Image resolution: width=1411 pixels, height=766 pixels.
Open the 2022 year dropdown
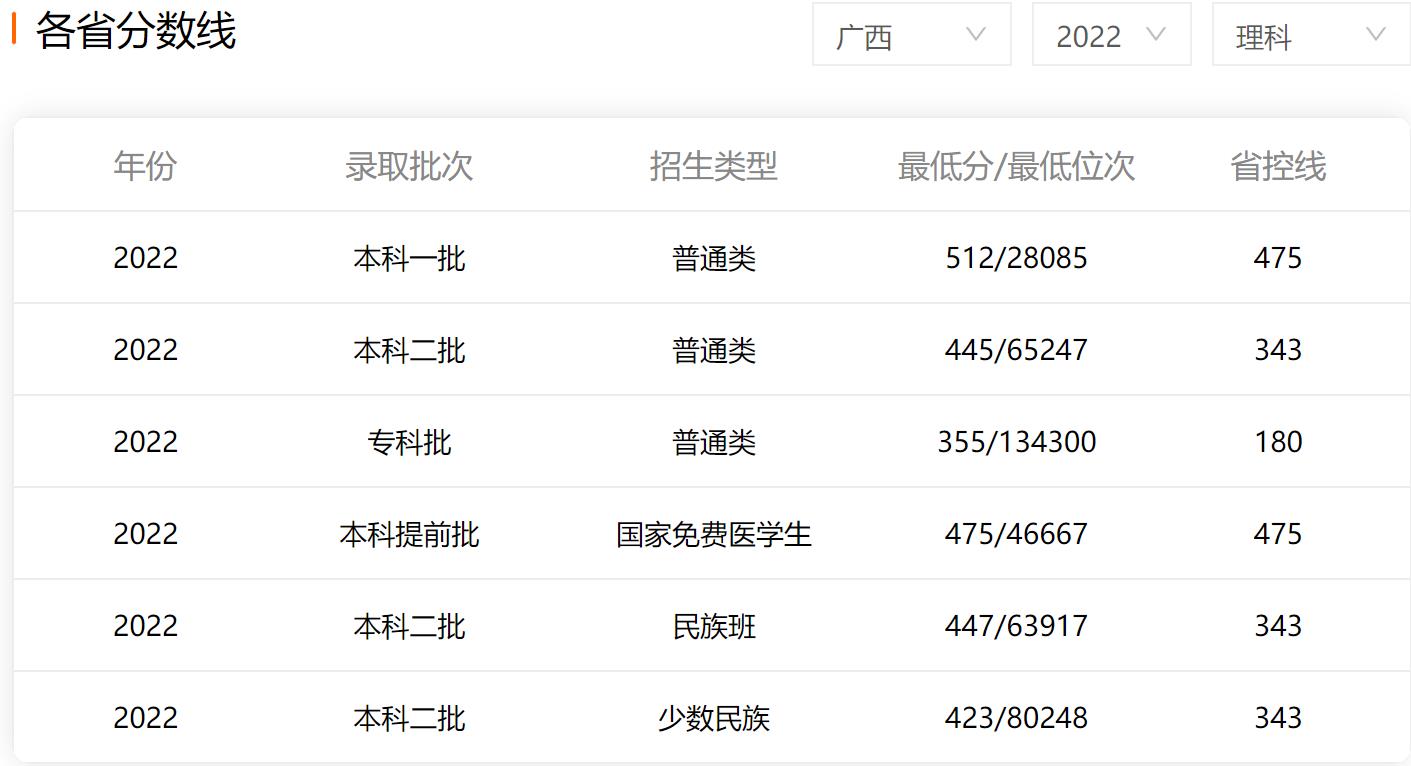pos(1110,35)
